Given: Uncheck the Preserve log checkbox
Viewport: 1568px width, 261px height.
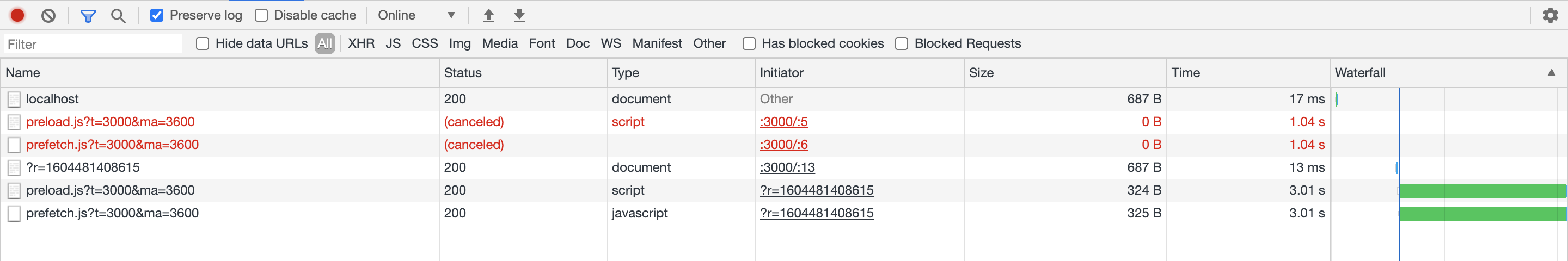Looking at the screenshot, I should tap(157, 15).
